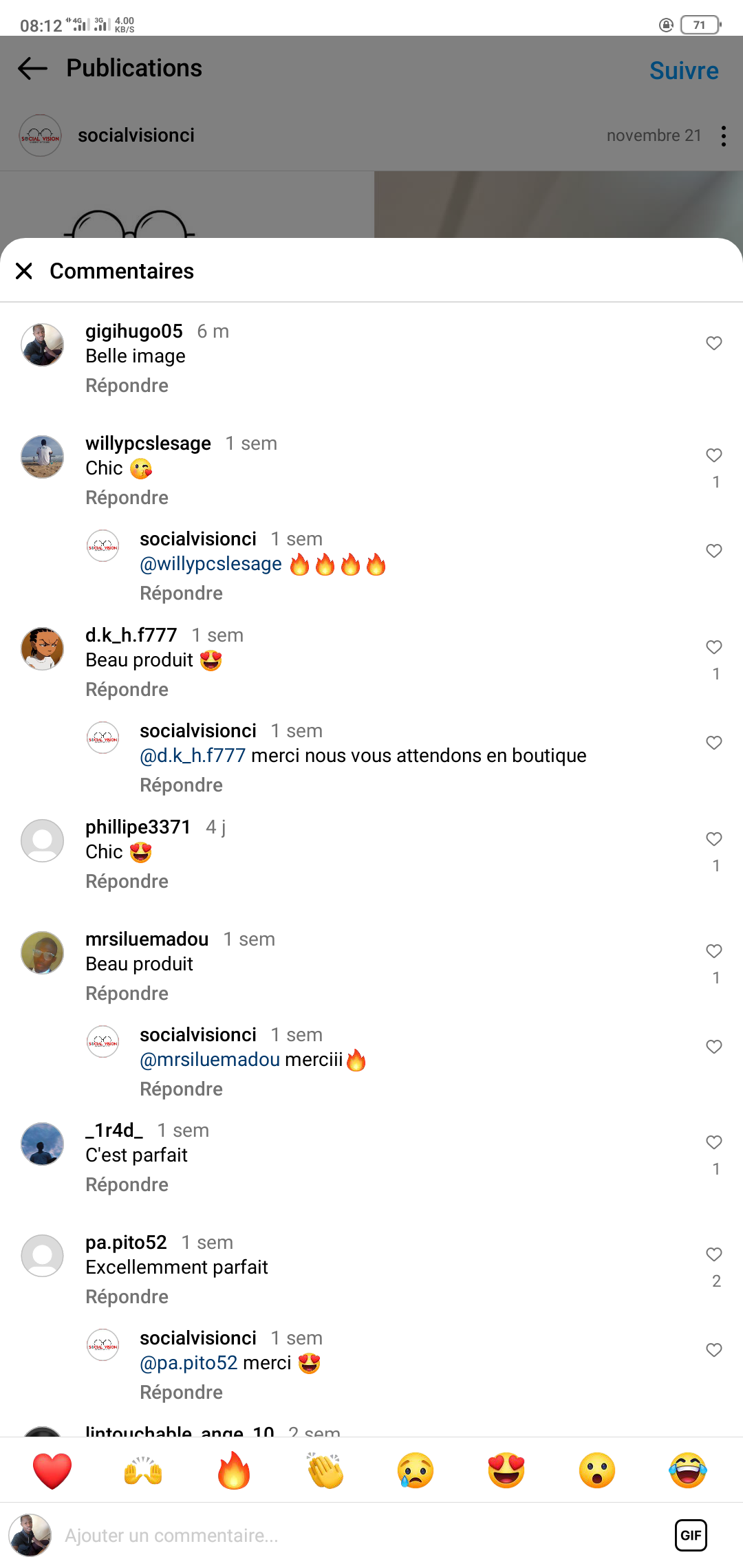Focus the "Ajouter un commentaire" field

tap(344, 1535)
